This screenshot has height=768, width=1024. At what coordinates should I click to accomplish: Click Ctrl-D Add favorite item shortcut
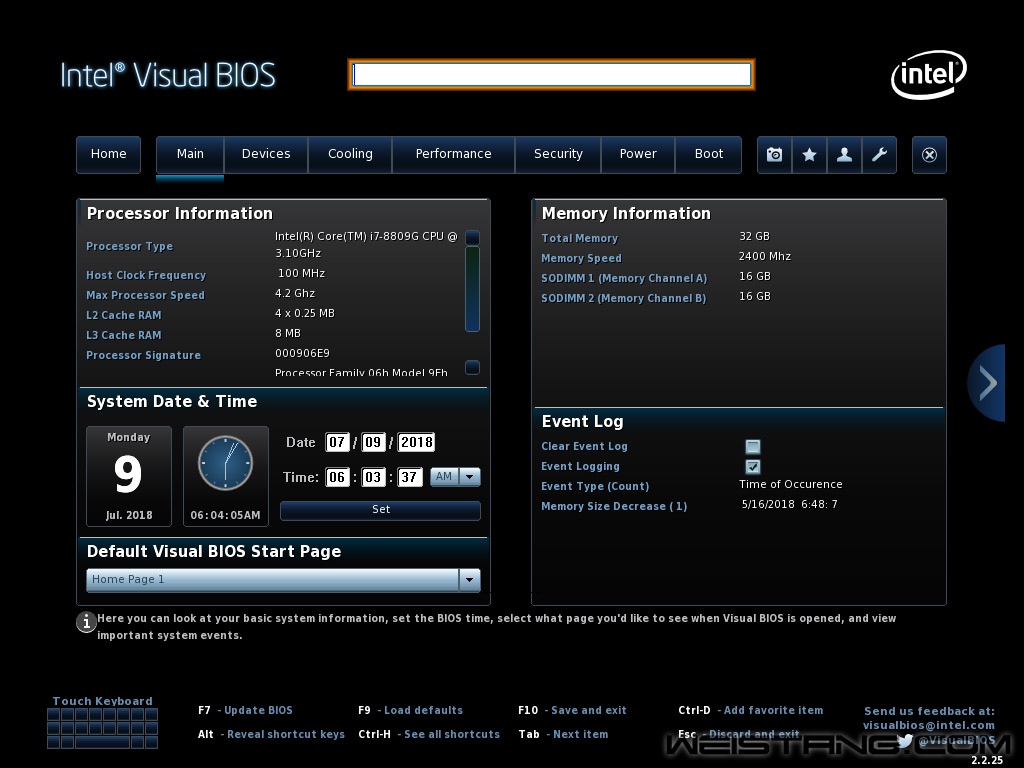pos(750,711)
